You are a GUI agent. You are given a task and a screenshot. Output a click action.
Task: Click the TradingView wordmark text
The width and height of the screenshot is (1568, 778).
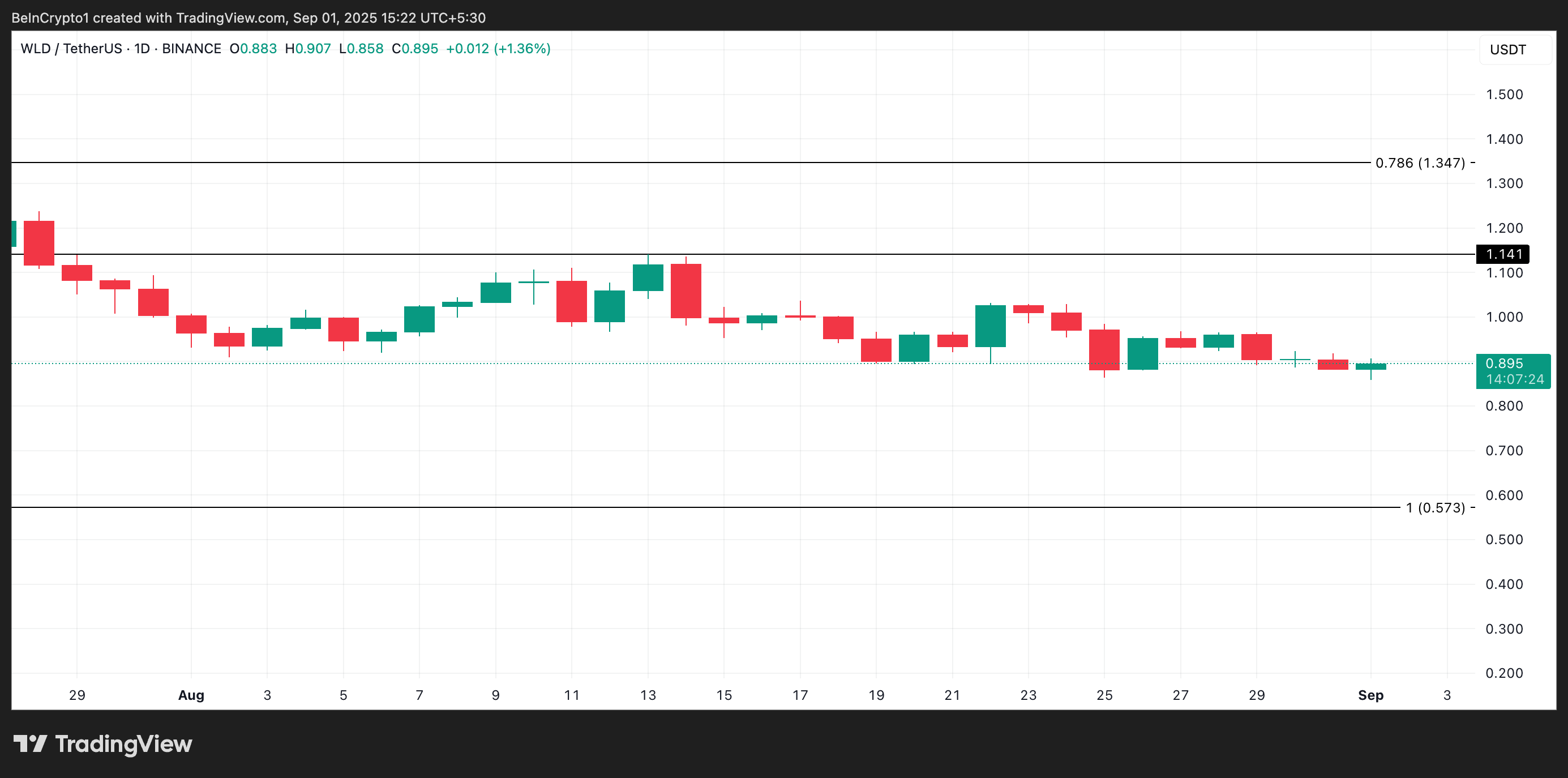click(x=123, y=744)
